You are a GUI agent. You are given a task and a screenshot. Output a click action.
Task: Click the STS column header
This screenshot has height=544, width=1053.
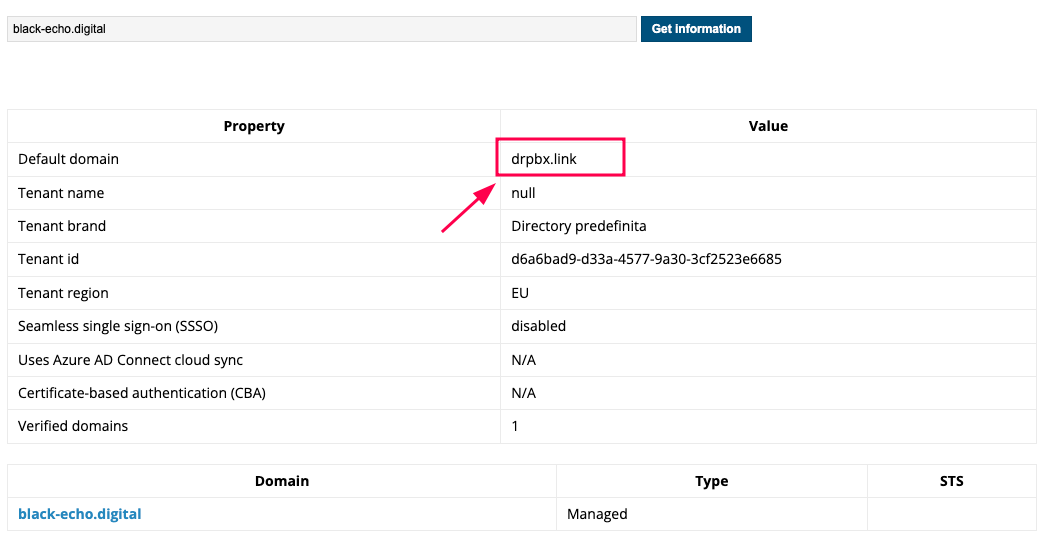coord(951,481)
